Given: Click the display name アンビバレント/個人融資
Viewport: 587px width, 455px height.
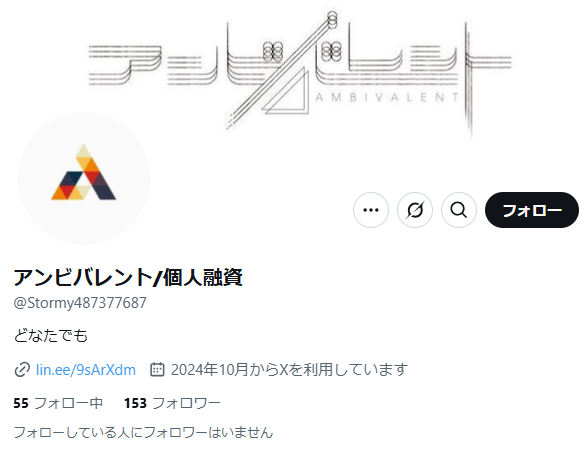Looking at the screenshot, I should [x=128, y=277].
